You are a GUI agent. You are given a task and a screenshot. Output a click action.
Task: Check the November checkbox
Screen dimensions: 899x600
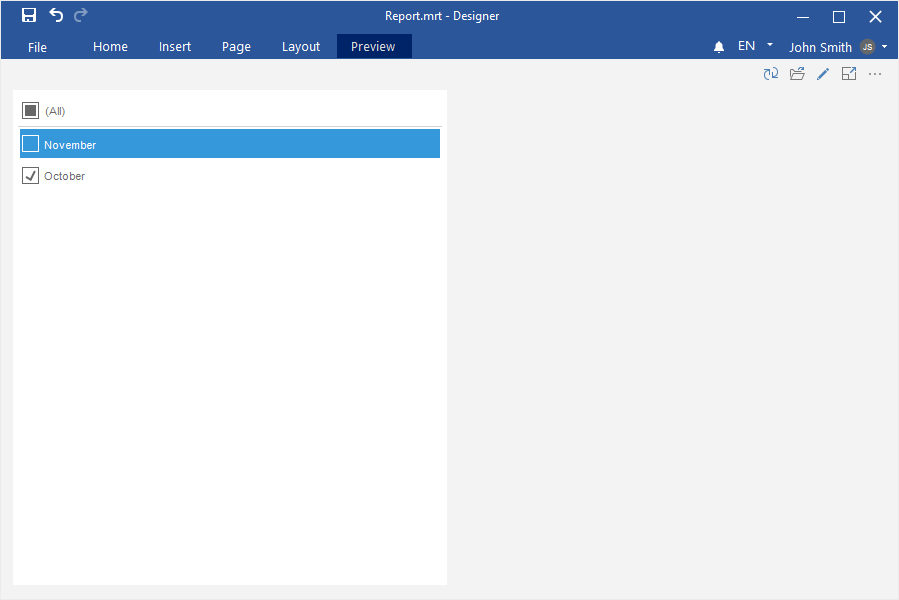(x=31, y=144)
